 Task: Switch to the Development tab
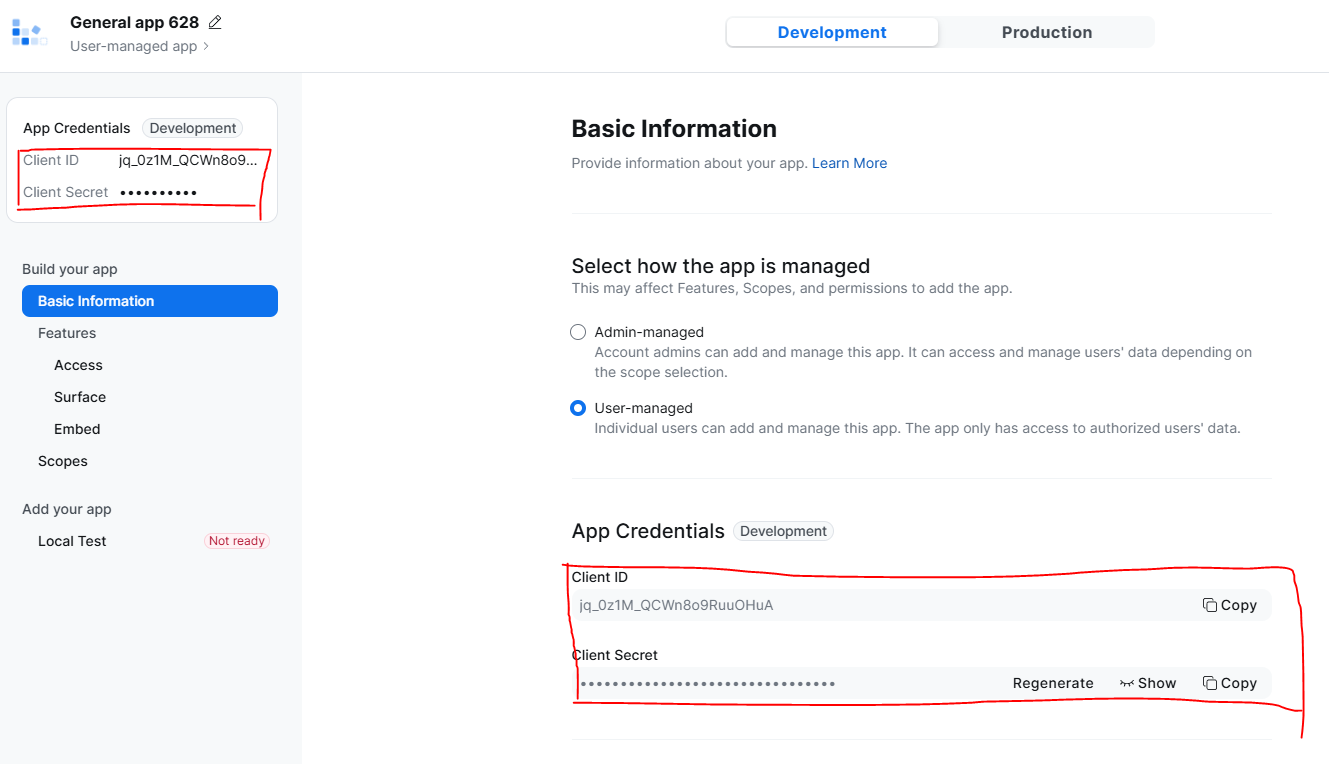pos(832,32)
